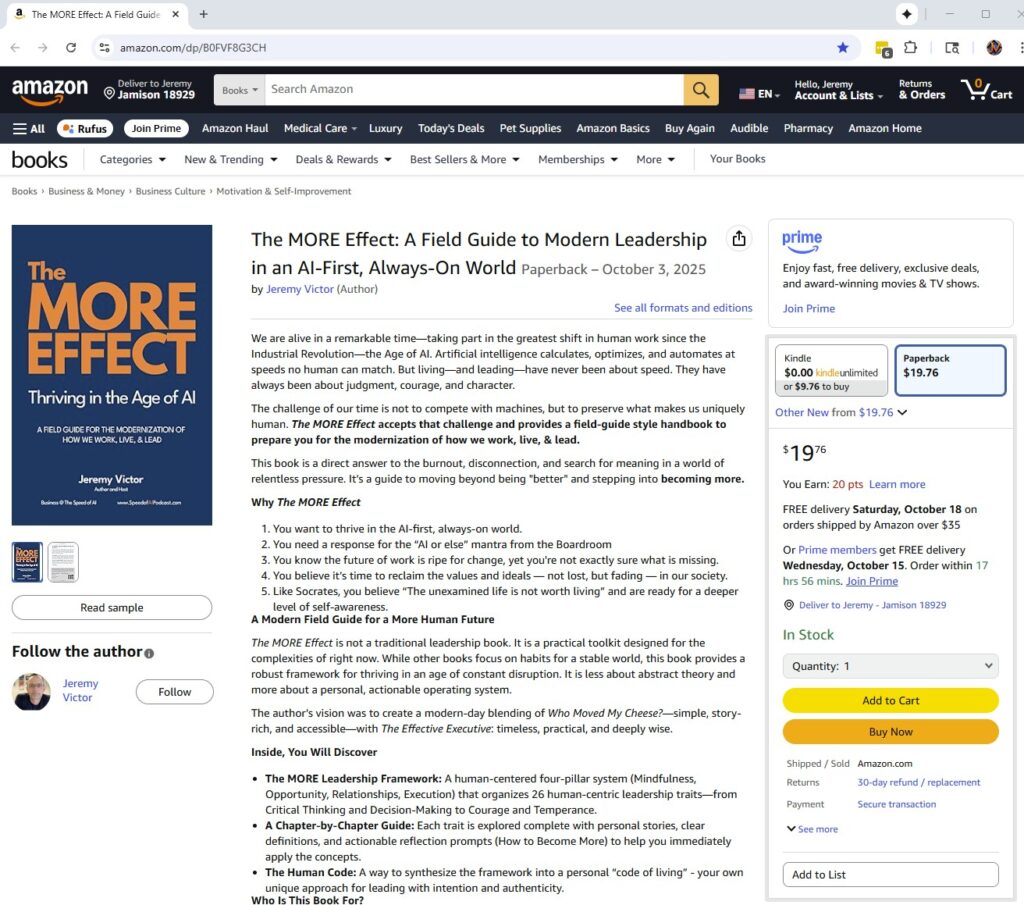The height and width of the screenshot is (905, 1024).
Task: Click the Rufus assistant button
Action: 85,128
